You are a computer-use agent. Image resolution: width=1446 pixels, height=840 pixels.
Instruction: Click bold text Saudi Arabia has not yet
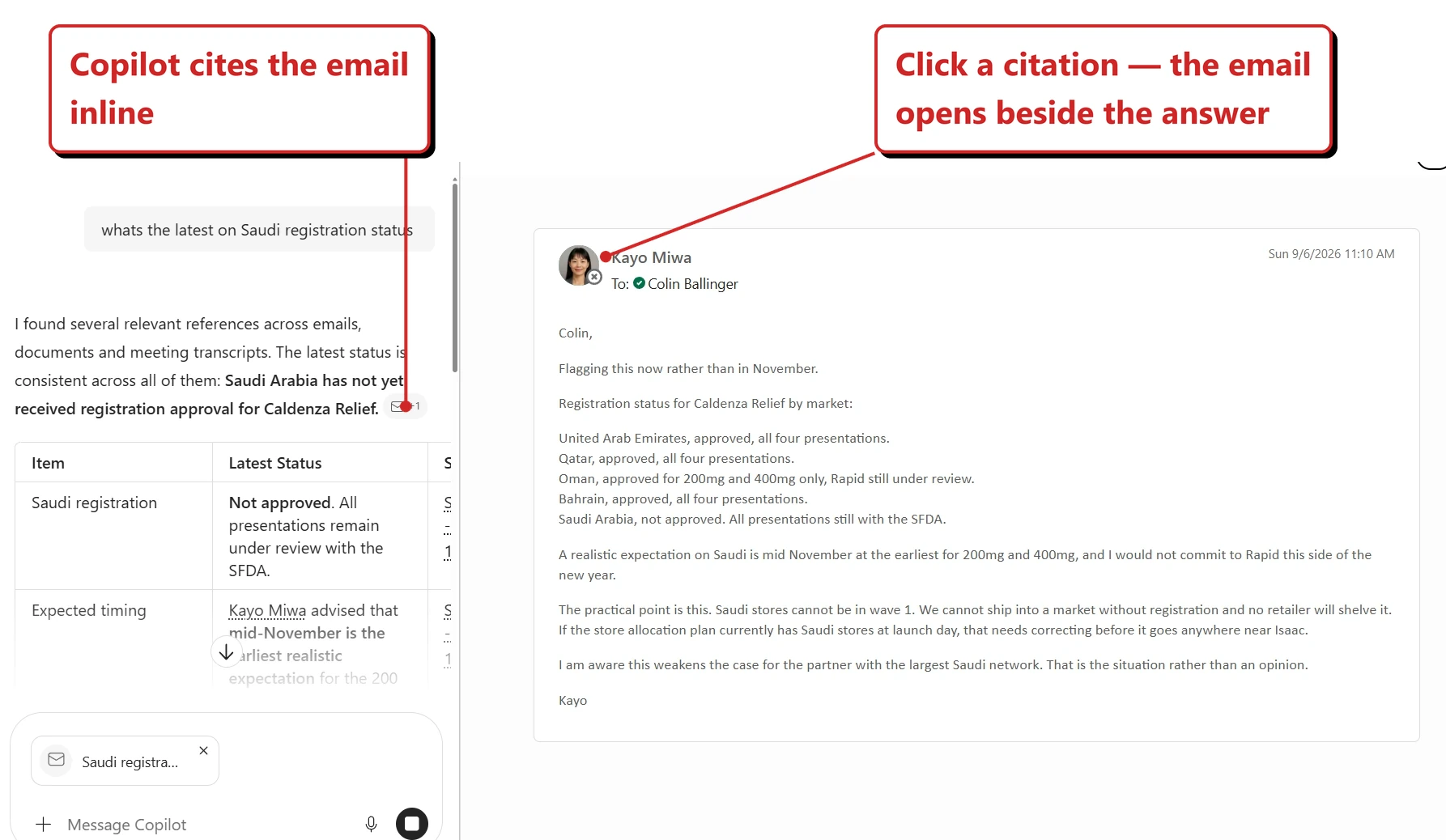314,380
